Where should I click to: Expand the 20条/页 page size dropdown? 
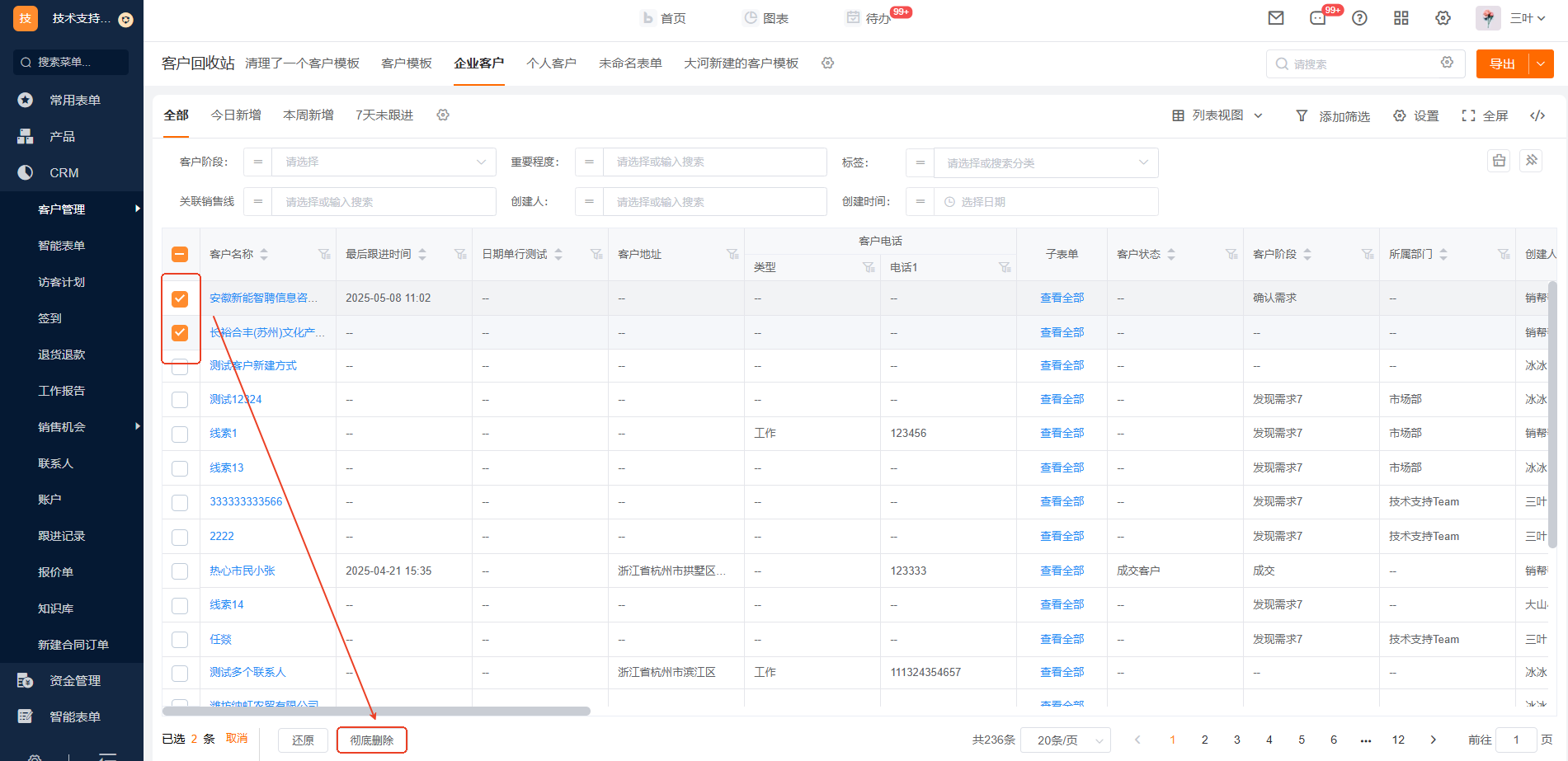(x=1065, y=740)
